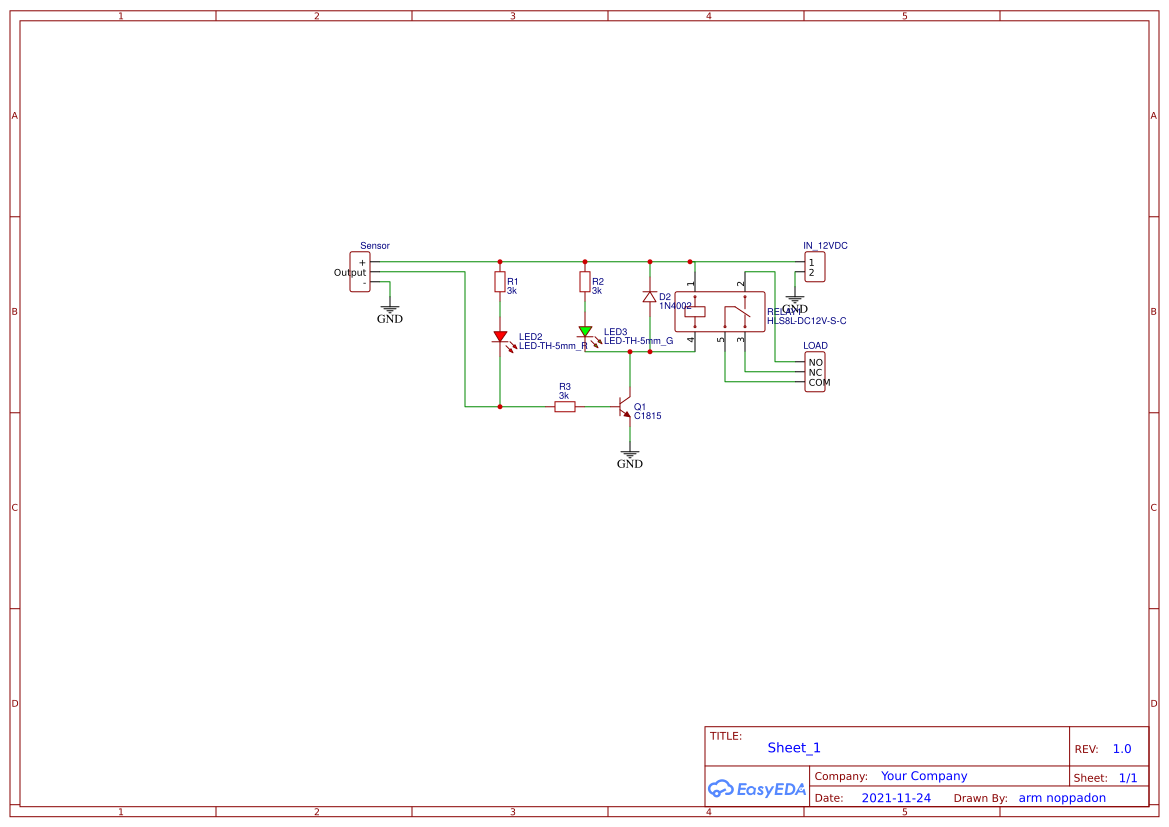
Task: Click the RELAY1 relay body
Action: click(719, 312)
